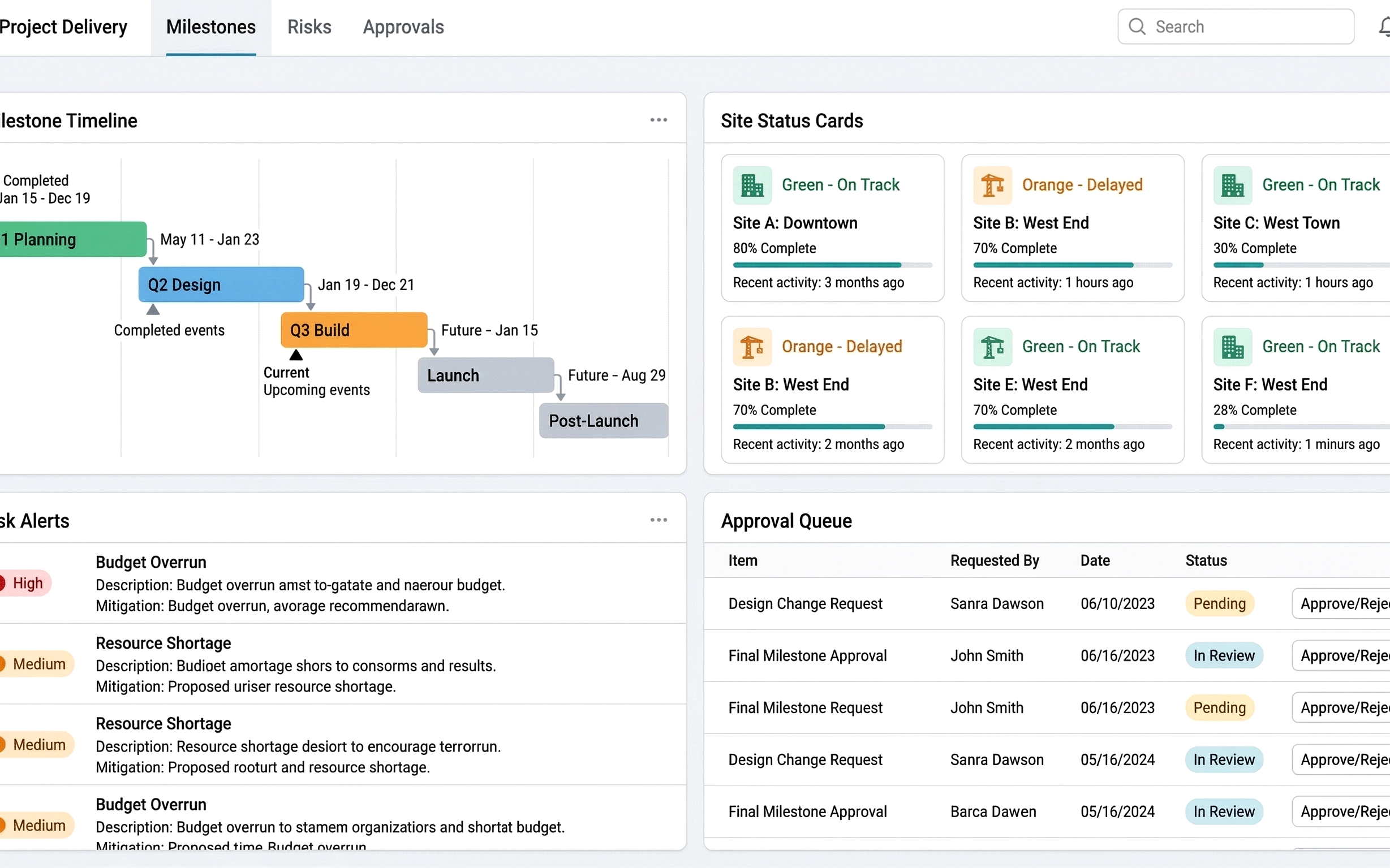Click the Pending status badge on Design Change Request
This screenshot has width=1390, height=868.
[x=1219, y=603]
